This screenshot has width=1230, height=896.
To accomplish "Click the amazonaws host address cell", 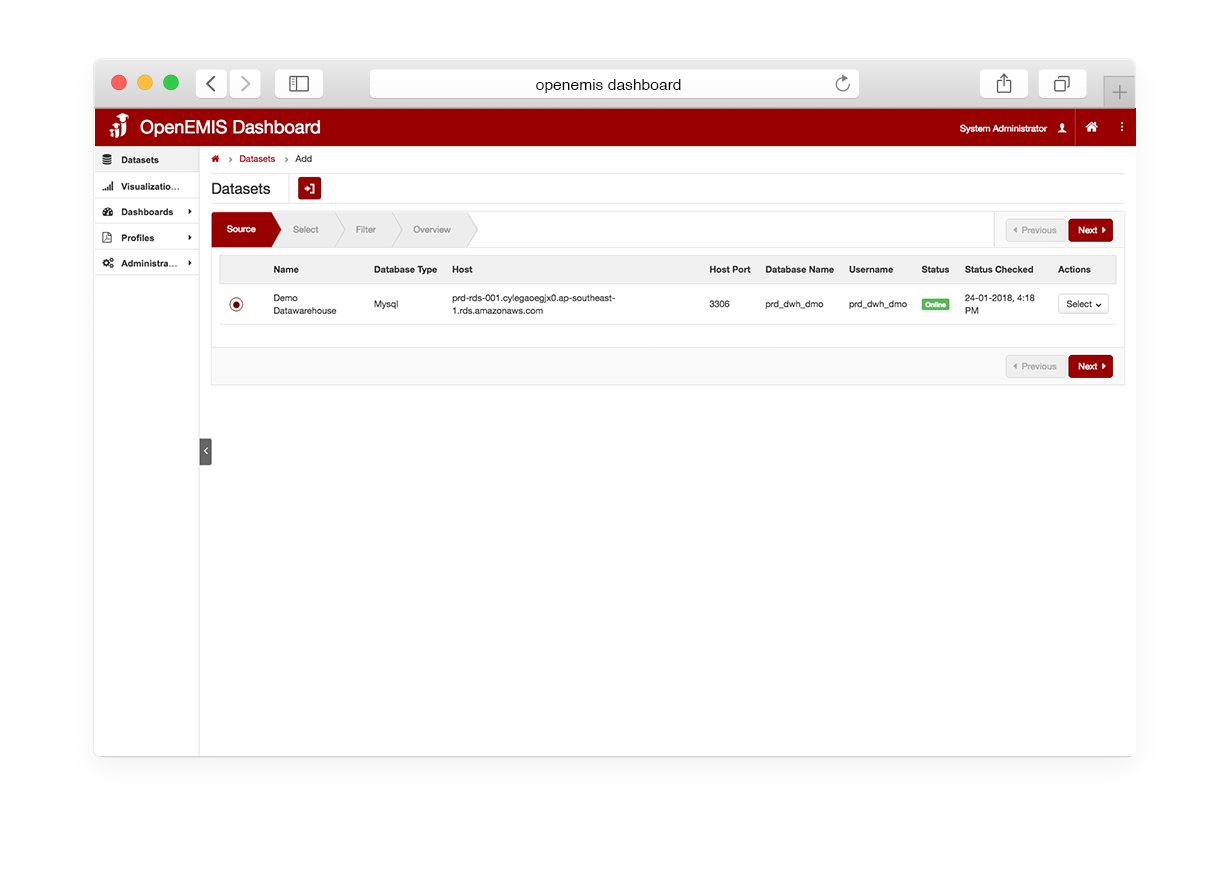I will pyautogui.click(x=533, y=304).
